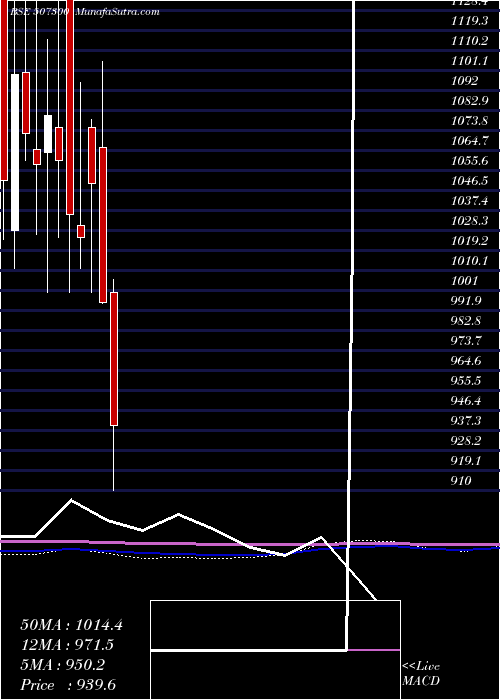This screenshot has width=500, height=700.
Task: Click the price label 1010.1
Action: (470, 261)
